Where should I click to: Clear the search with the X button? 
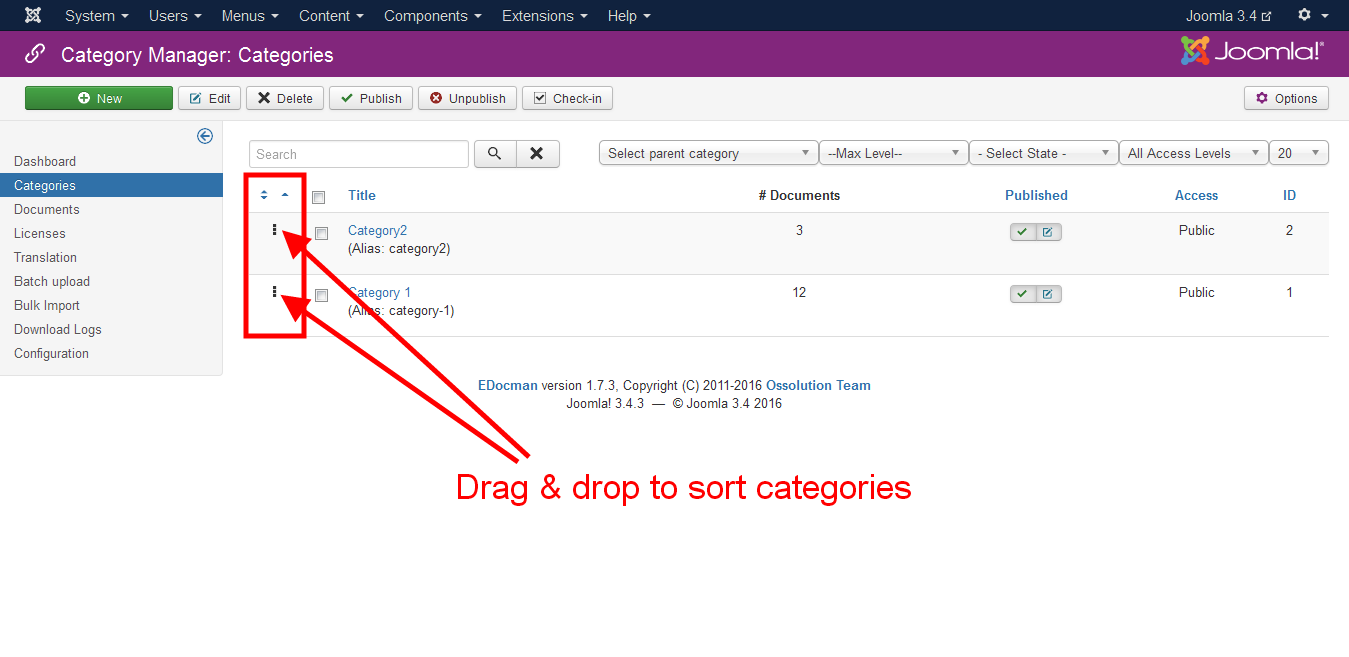pyautogui.click(x=537, y=154)
